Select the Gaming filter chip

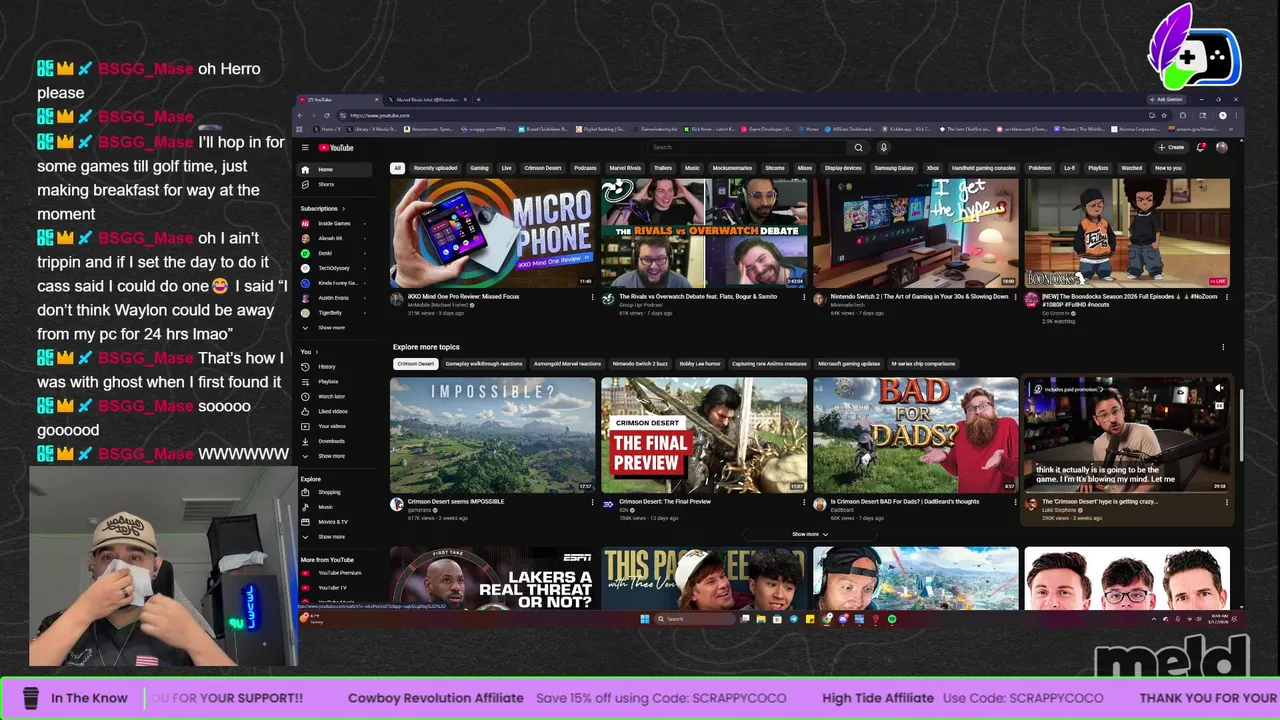pos(479,168)
